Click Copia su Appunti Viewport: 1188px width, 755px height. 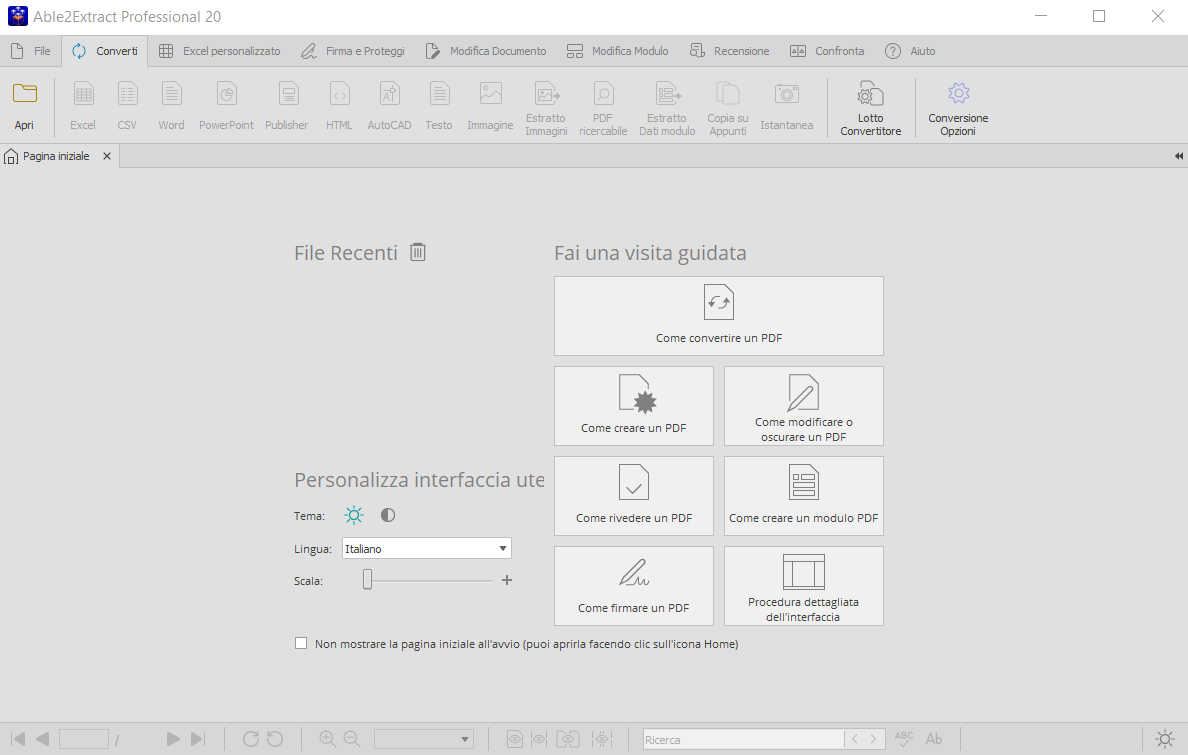[727, 108]
